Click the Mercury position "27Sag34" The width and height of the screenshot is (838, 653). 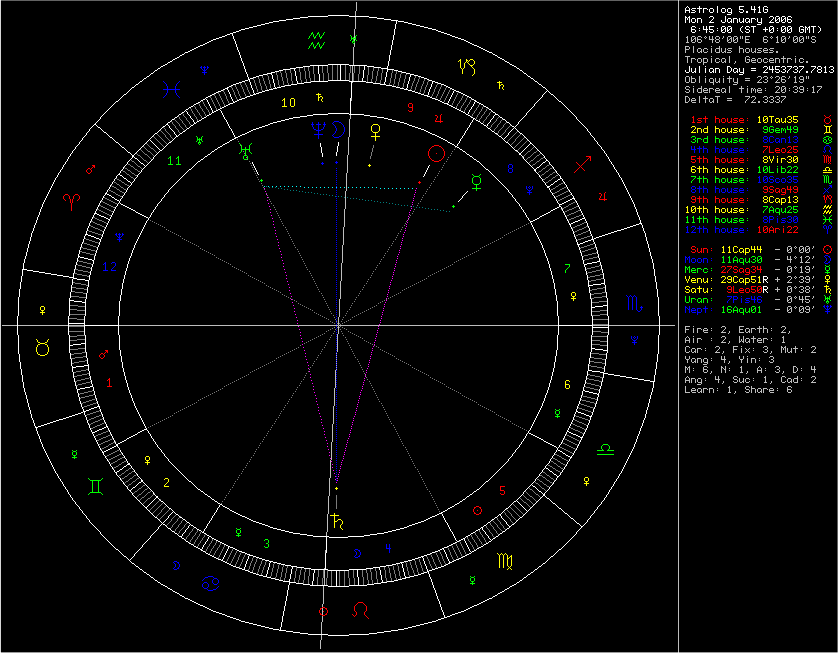pyautogui.click(x=742, y=270)
